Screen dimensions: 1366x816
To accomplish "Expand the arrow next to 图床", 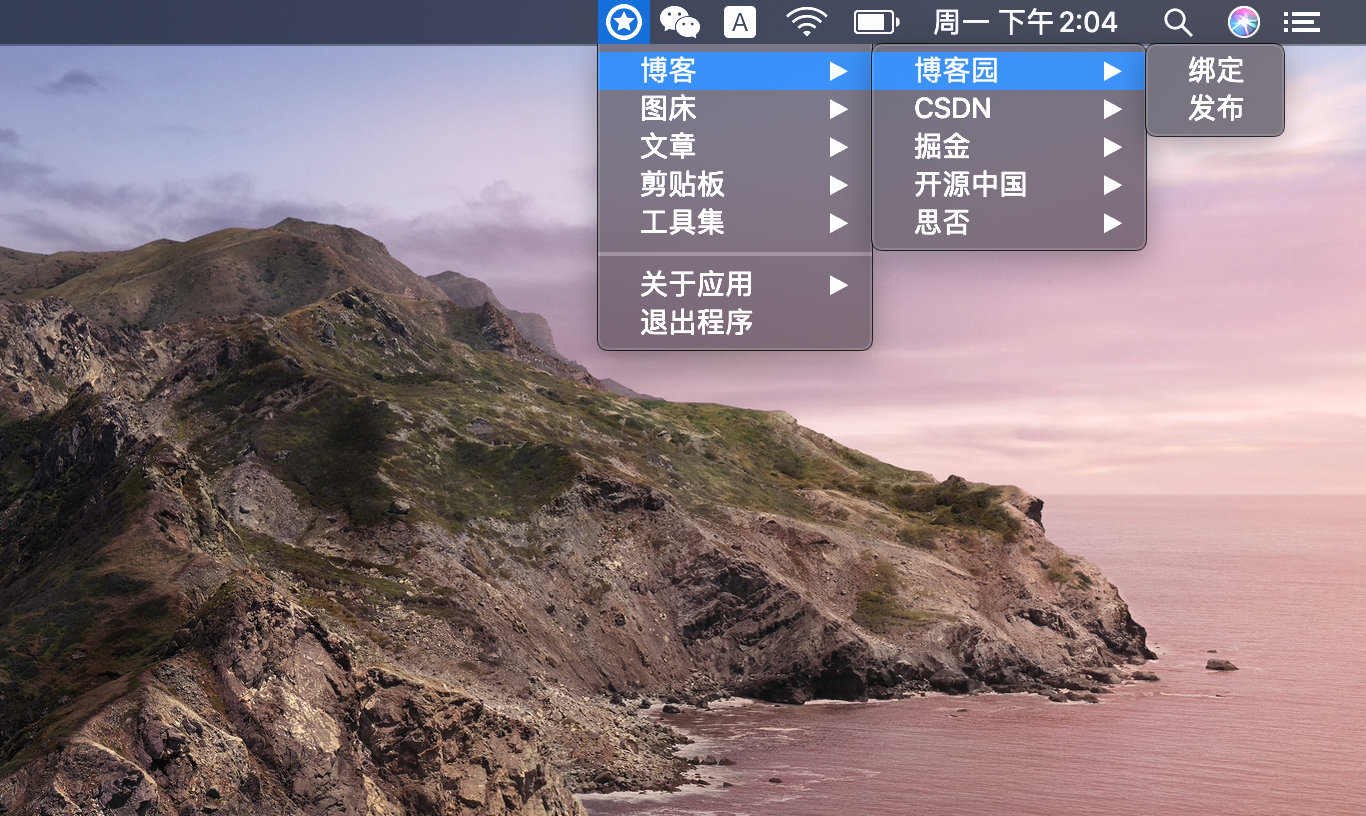I will coord(838,109).
